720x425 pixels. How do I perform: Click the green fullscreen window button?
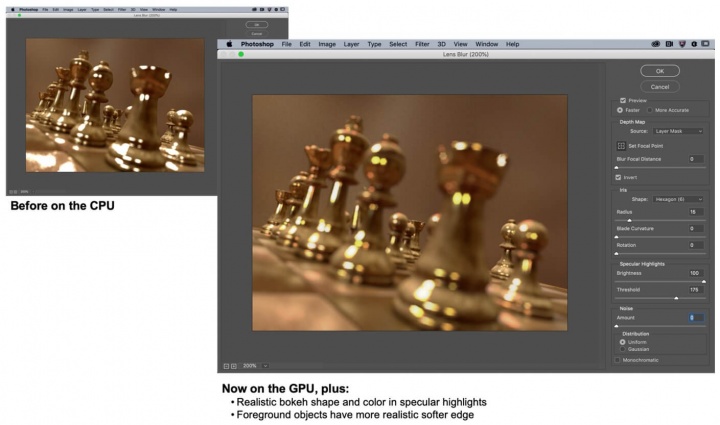click(x=241, y=54)
